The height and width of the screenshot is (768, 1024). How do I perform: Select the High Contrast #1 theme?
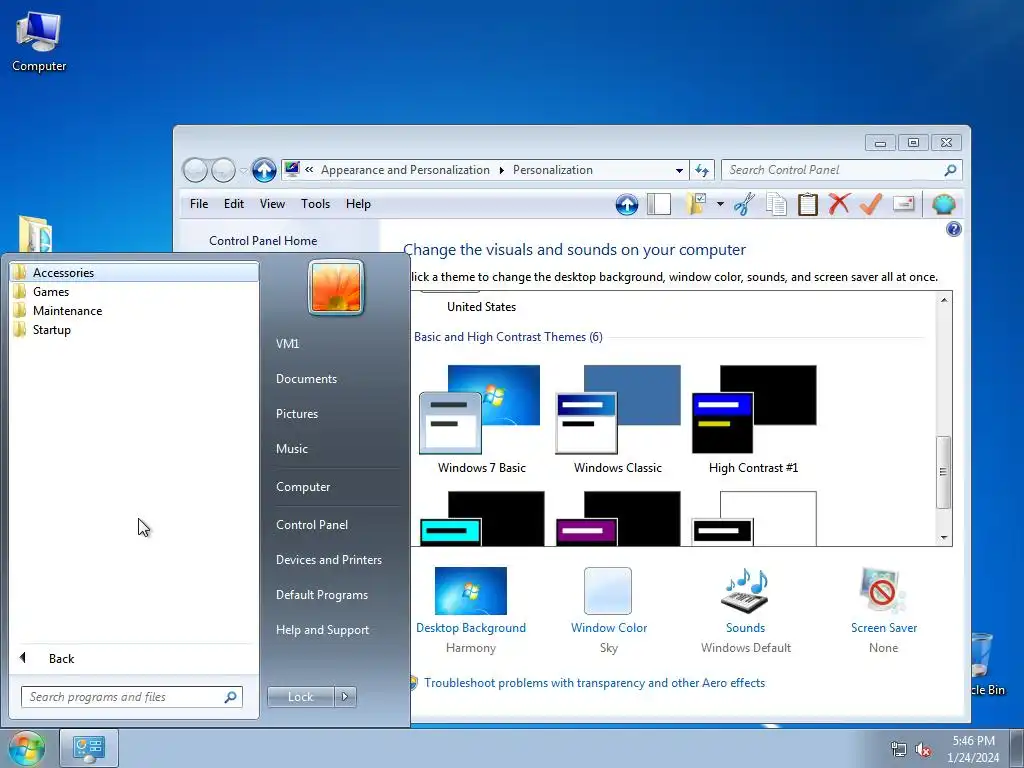tap(754, 420)
